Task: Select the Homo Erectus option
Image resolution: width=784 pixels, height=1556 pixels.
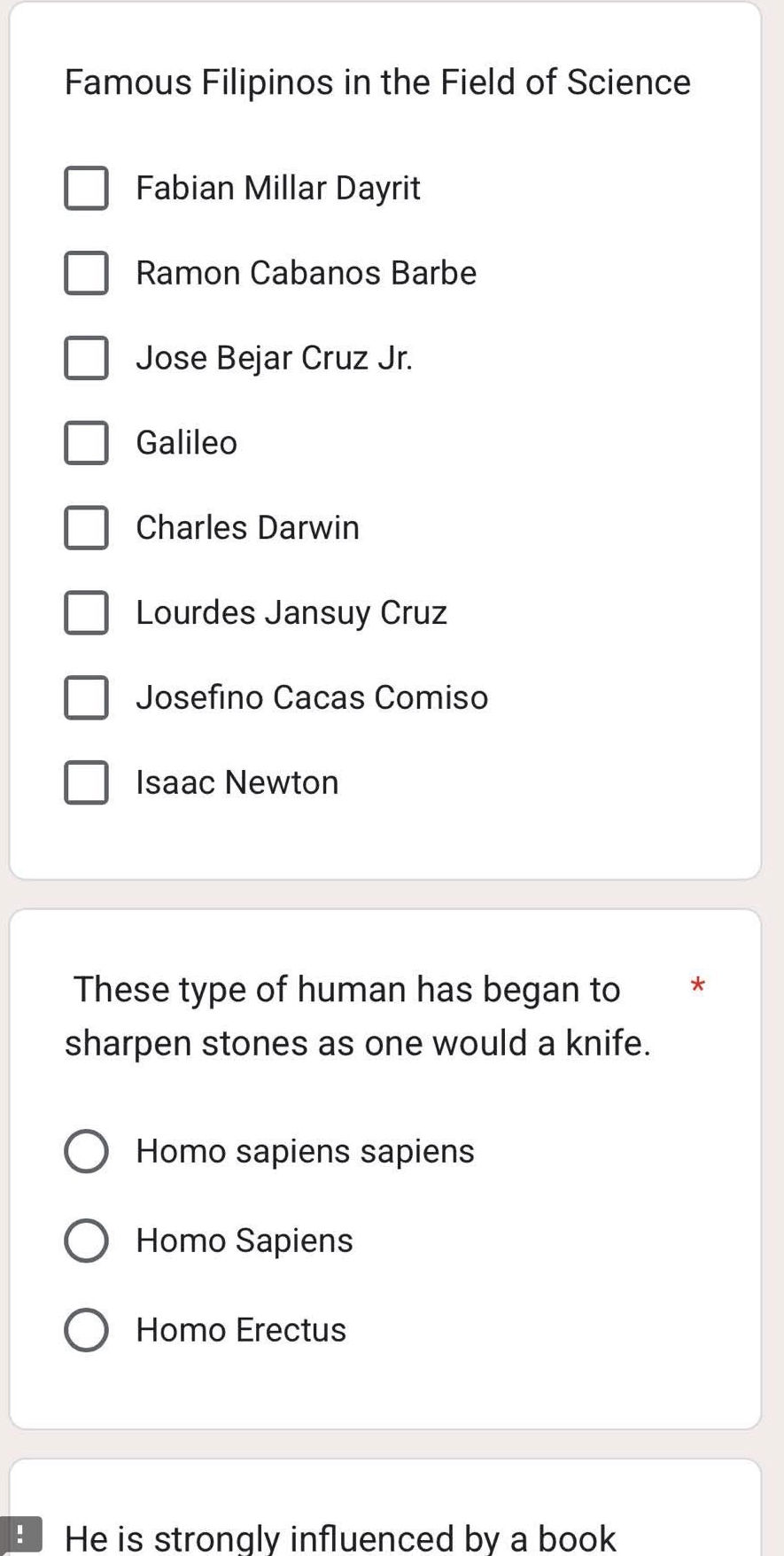Action: (x=86, y=1329)
